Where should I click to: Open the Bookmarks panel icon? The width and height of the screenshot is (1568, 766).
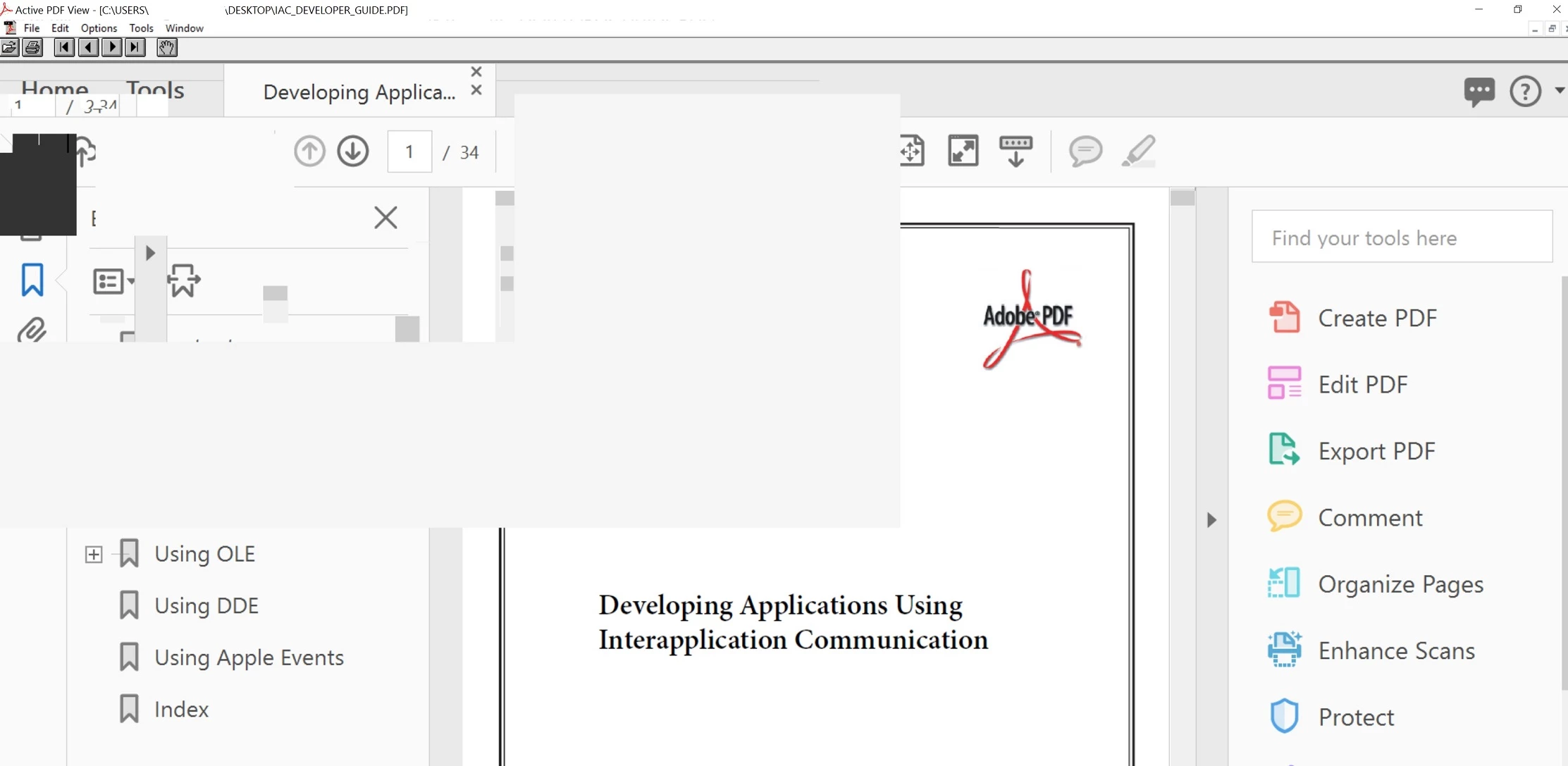click(32, 280)
